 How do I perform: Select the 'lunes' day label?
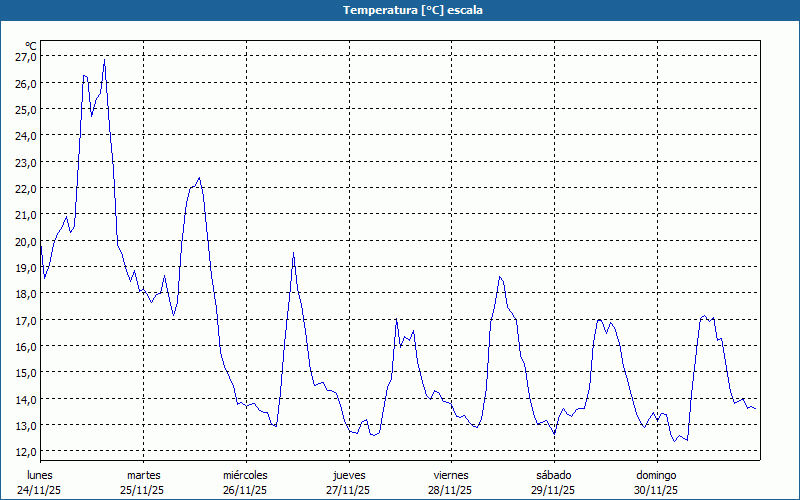coord(40,475)
